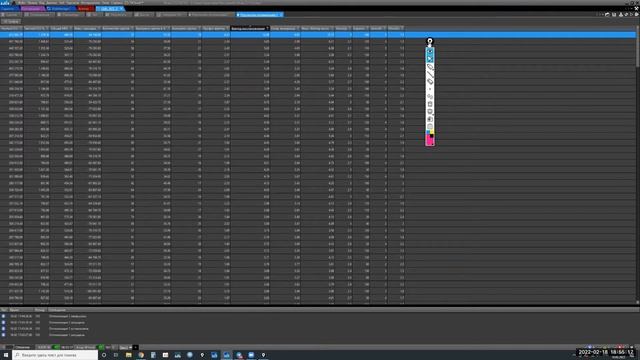Open the Windows Start menu

6,355
